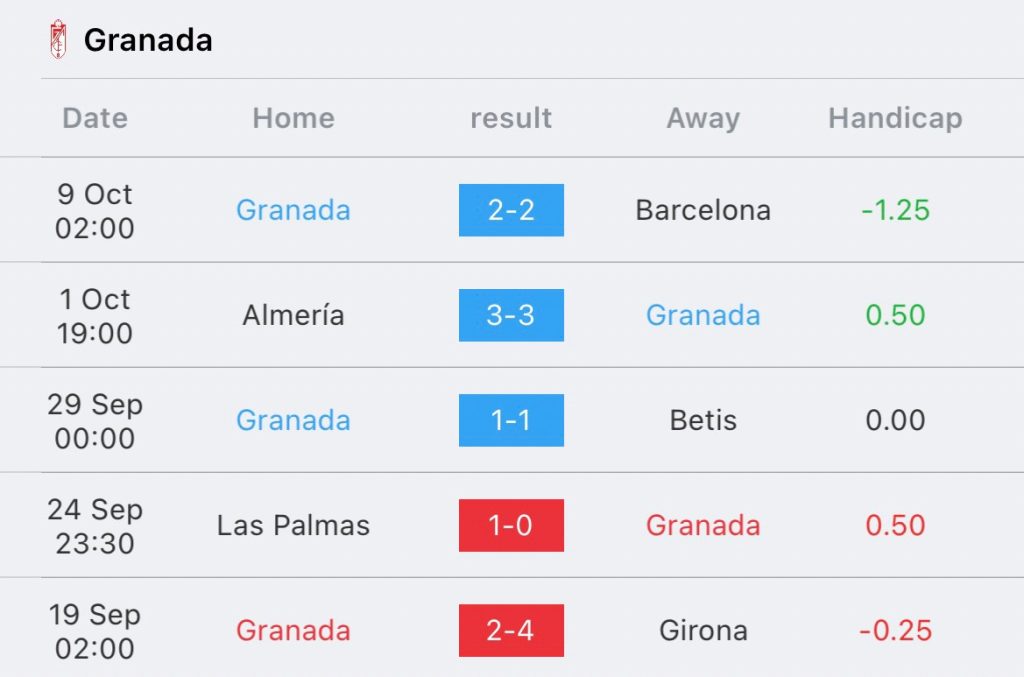The height and width of the screenshot is (677, 1024).
Task: Select the Away column header
Action: (703, 119)
